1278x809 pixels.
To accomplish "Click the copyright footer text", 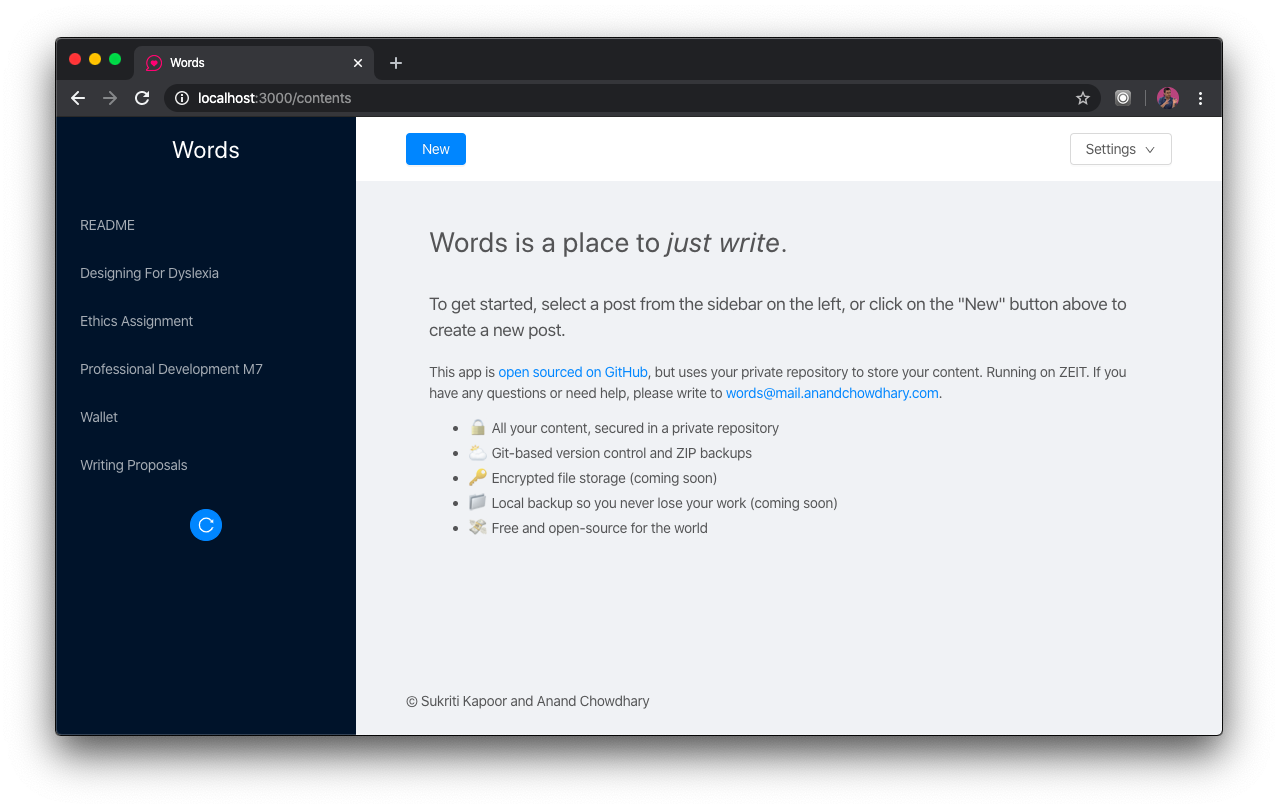I will [528, 701].
